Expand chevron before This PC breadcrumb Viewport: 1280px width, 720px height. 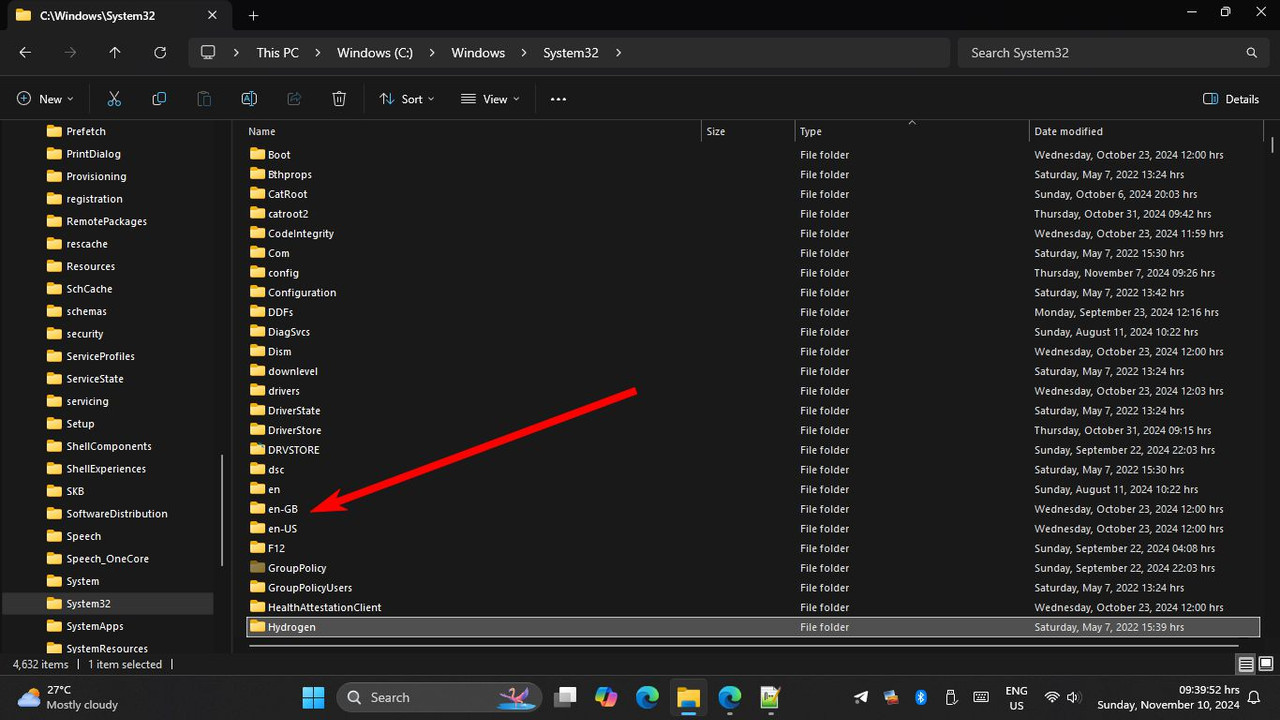[237, 52]
